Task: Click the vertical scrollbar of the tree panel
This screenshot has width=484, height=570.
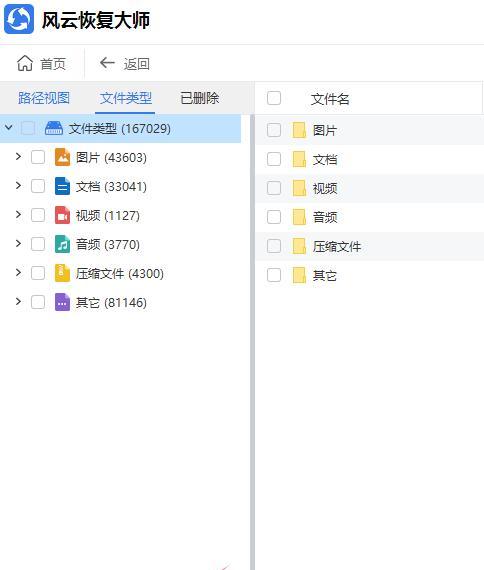Action: point(252,342)
